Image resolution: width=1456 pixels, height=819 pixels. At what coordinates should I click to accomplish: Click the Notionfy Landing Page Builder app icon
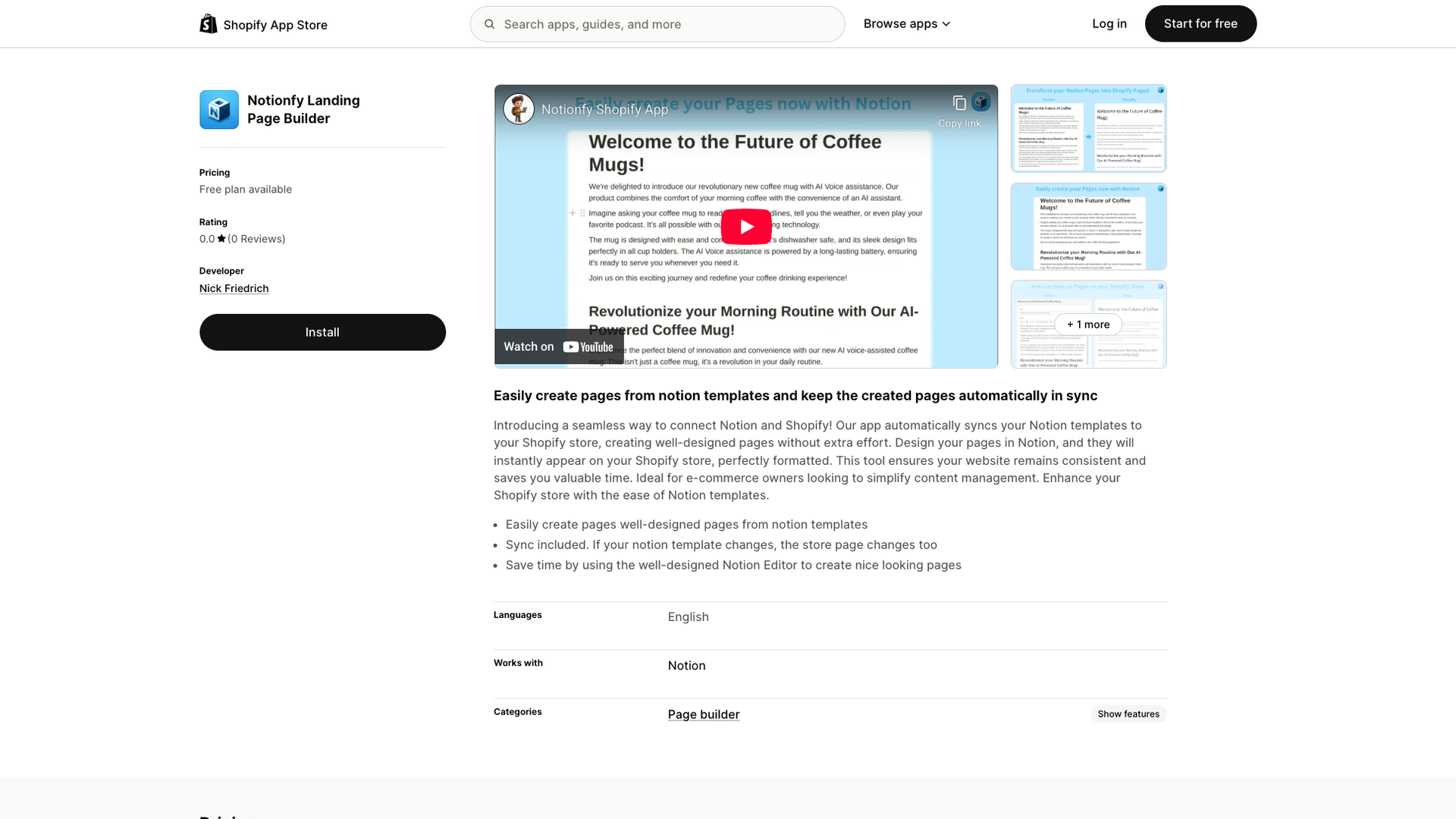coord(218,109)
